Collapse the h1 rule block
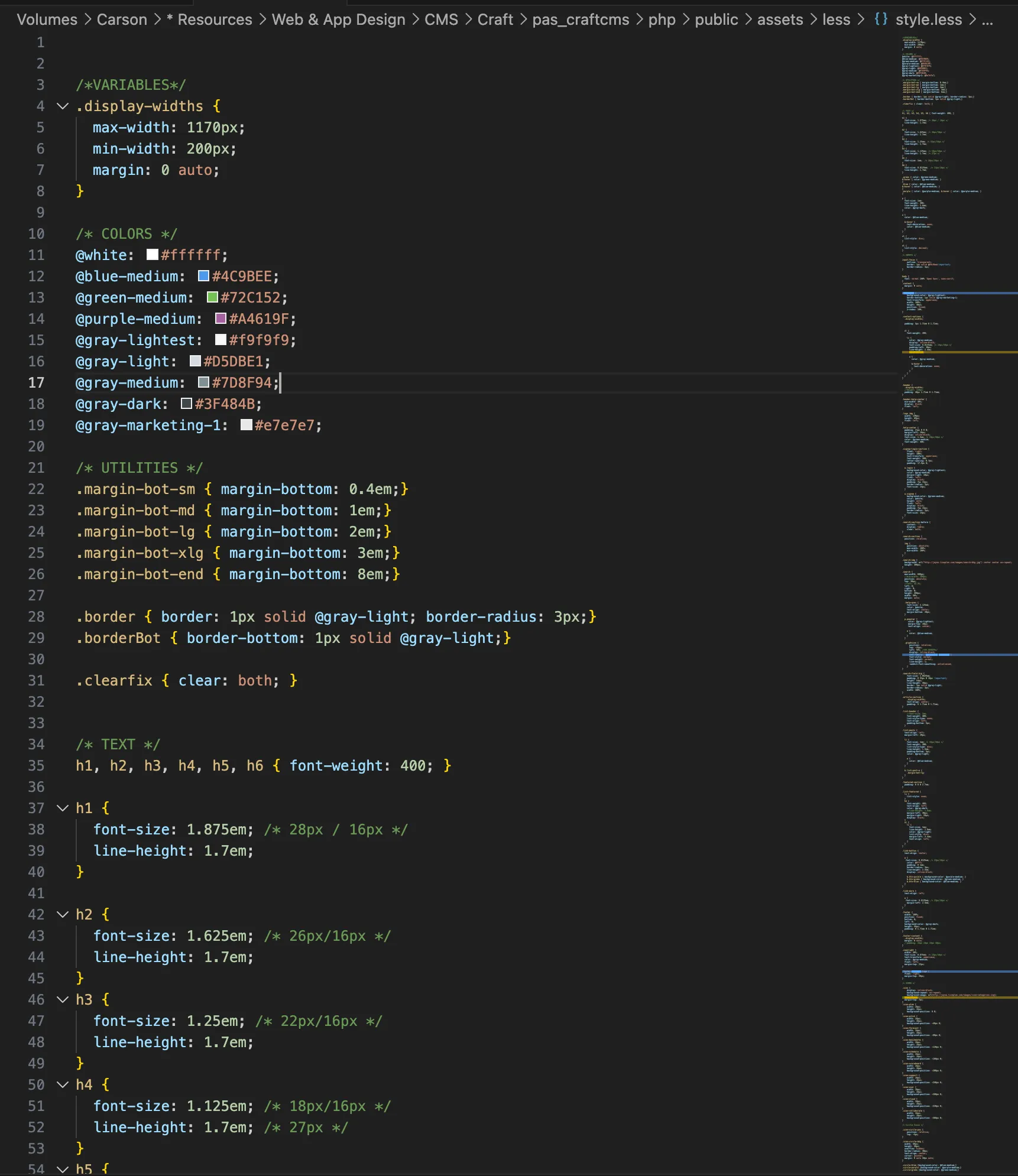1018x1176 pixels. click(63, 808)
